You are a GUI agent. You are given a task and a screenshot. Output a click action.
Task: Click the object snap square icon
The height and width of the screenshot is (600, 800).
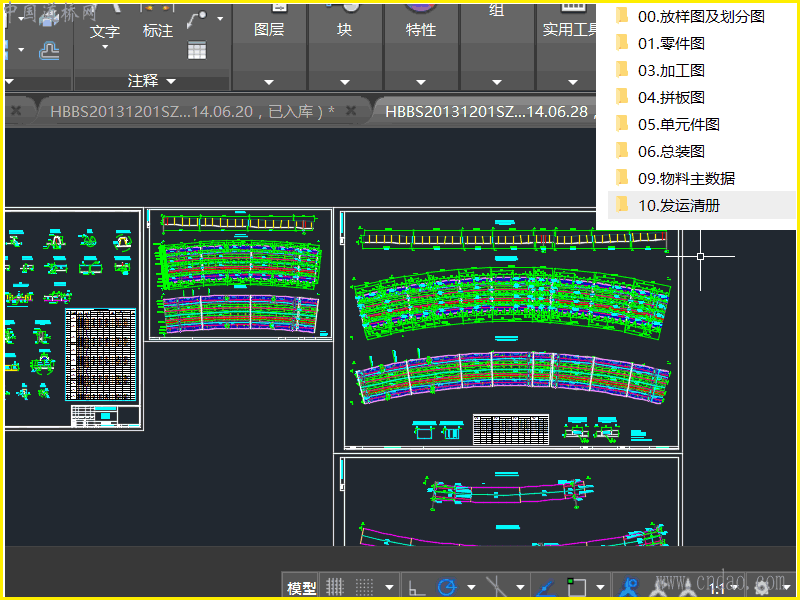(576, 587)
